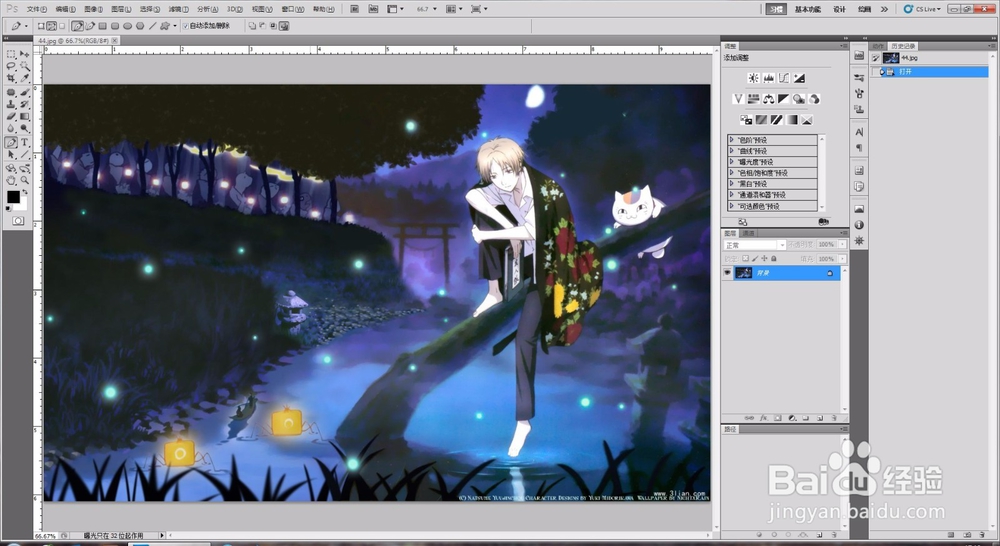The width and height of the screenshot is (1000, 546).
Task: Switch to the 通道 tab
Action: [x=749, y=233]
